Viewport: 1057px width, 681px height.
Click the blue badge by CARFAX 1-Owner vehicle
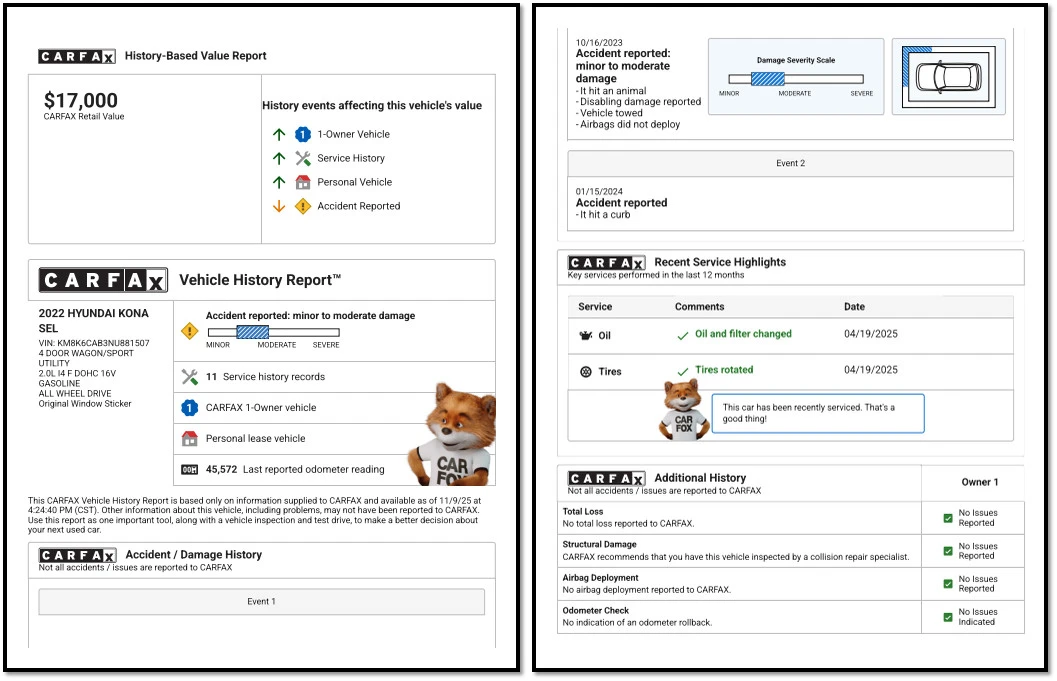click(x=189, y=408)
